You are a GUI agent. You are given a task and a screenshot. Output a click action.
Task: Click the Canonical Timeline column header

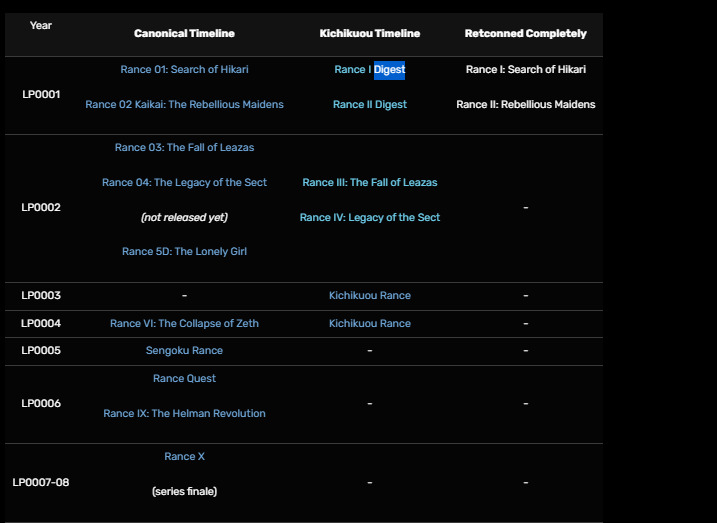coord(184,34)
